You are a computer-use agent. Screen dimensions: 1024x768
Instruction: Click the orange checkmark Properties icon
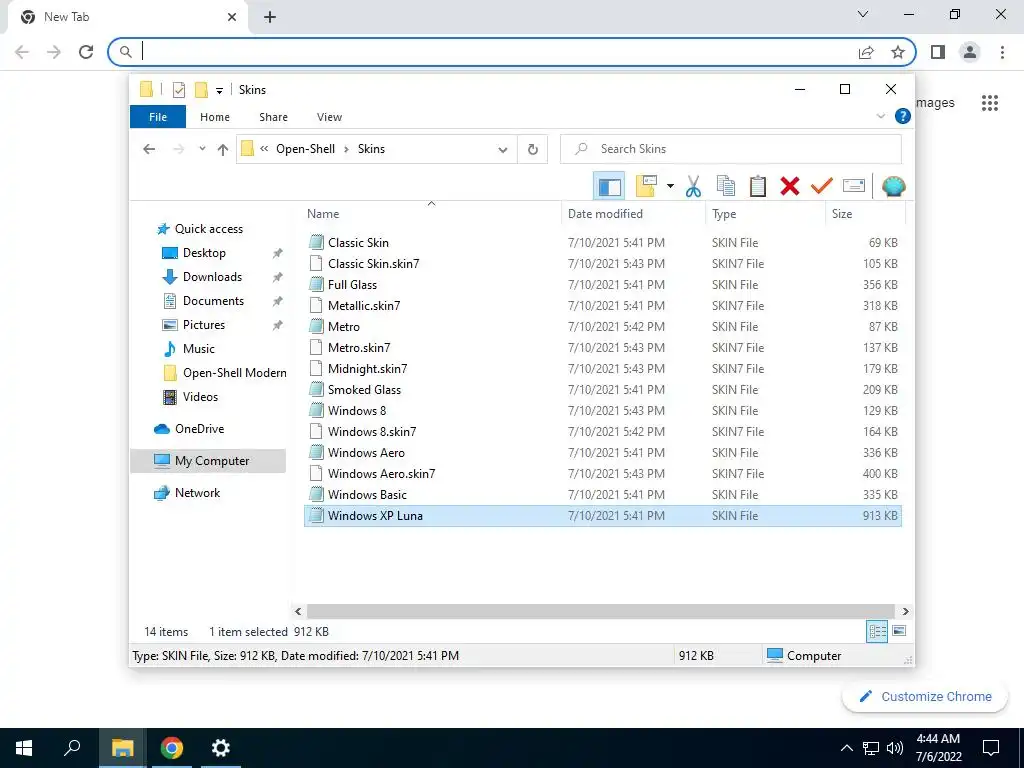click(822, 187)
